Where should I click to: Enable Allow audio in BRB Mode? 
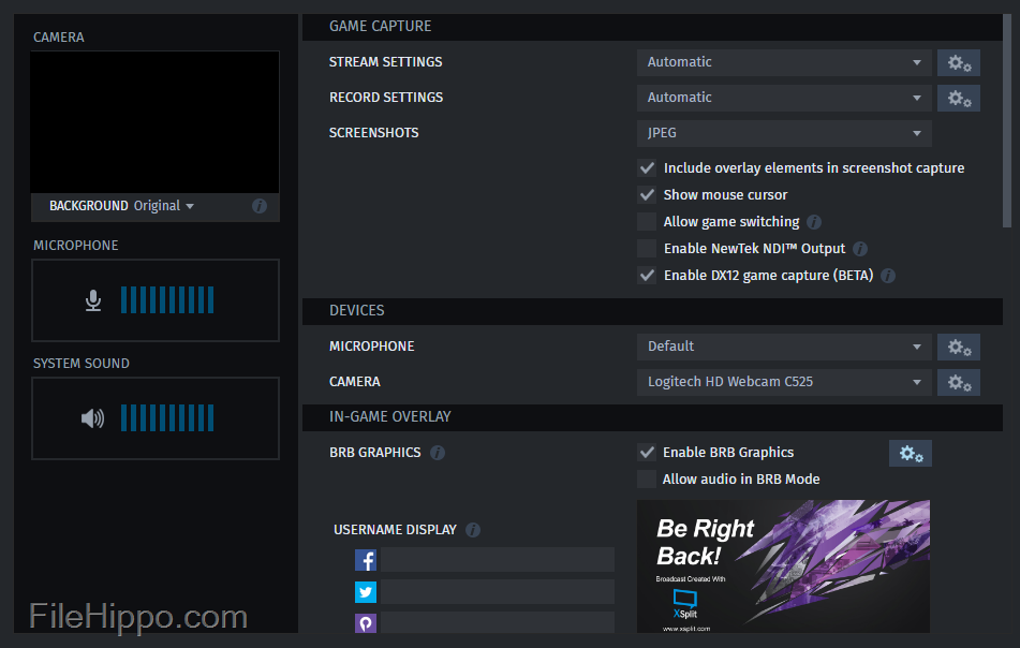tap(647, 479)
